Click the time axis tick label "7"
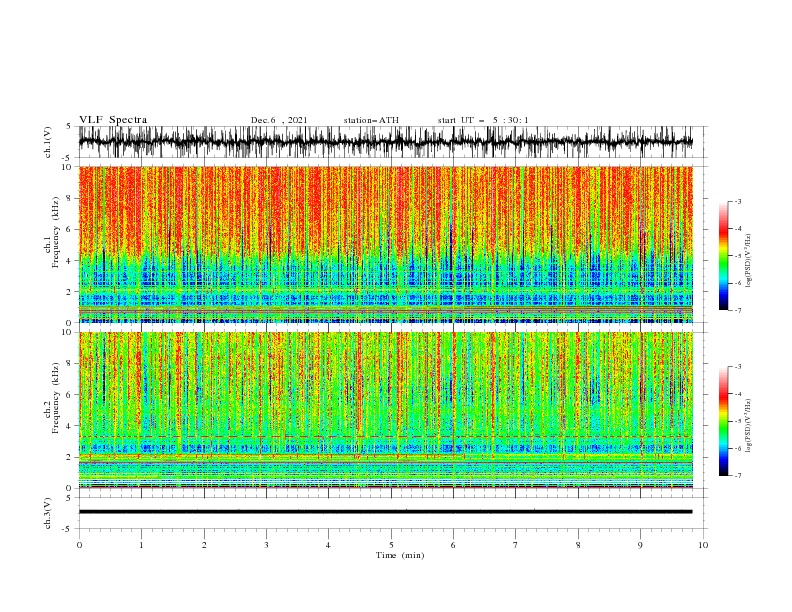The image size is (792, 612). pyautogui.click(x=516, y=545)
